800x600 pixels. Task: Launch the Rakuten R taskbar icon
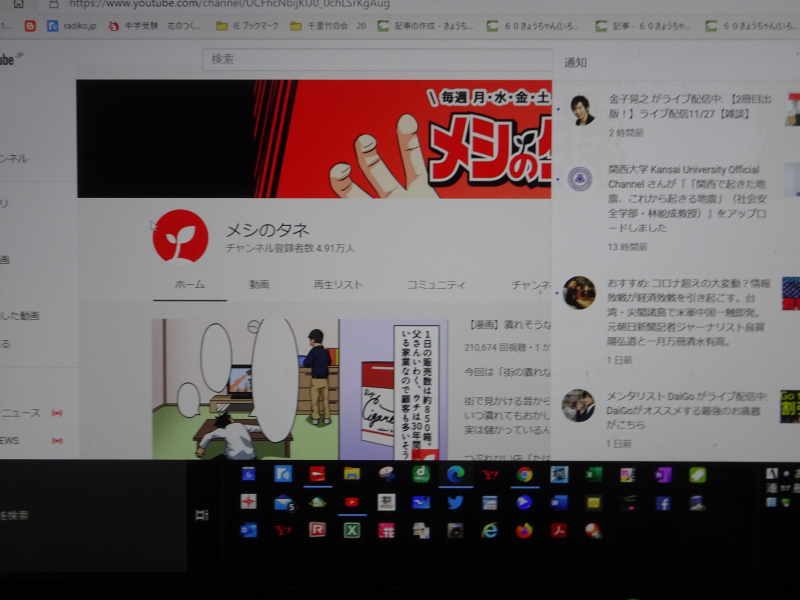[x=317, y=530]
